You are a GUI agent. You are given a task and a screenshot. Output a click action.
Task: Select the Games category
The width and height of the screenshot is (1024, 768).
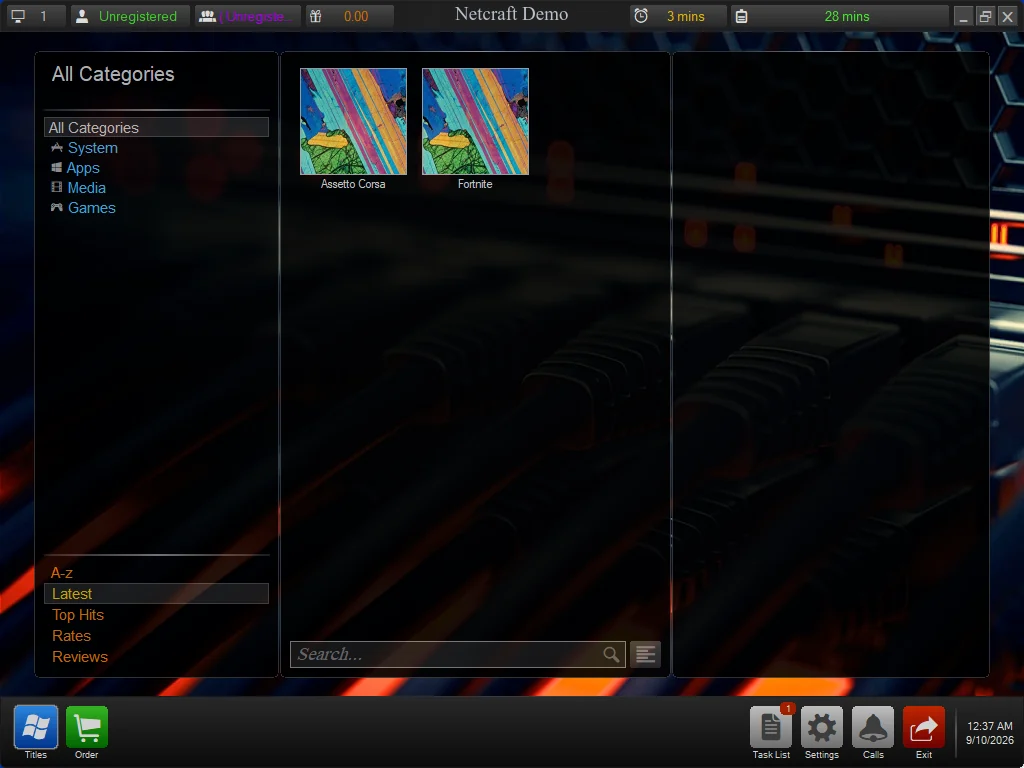pyautogui.click(x=91, y=208)
